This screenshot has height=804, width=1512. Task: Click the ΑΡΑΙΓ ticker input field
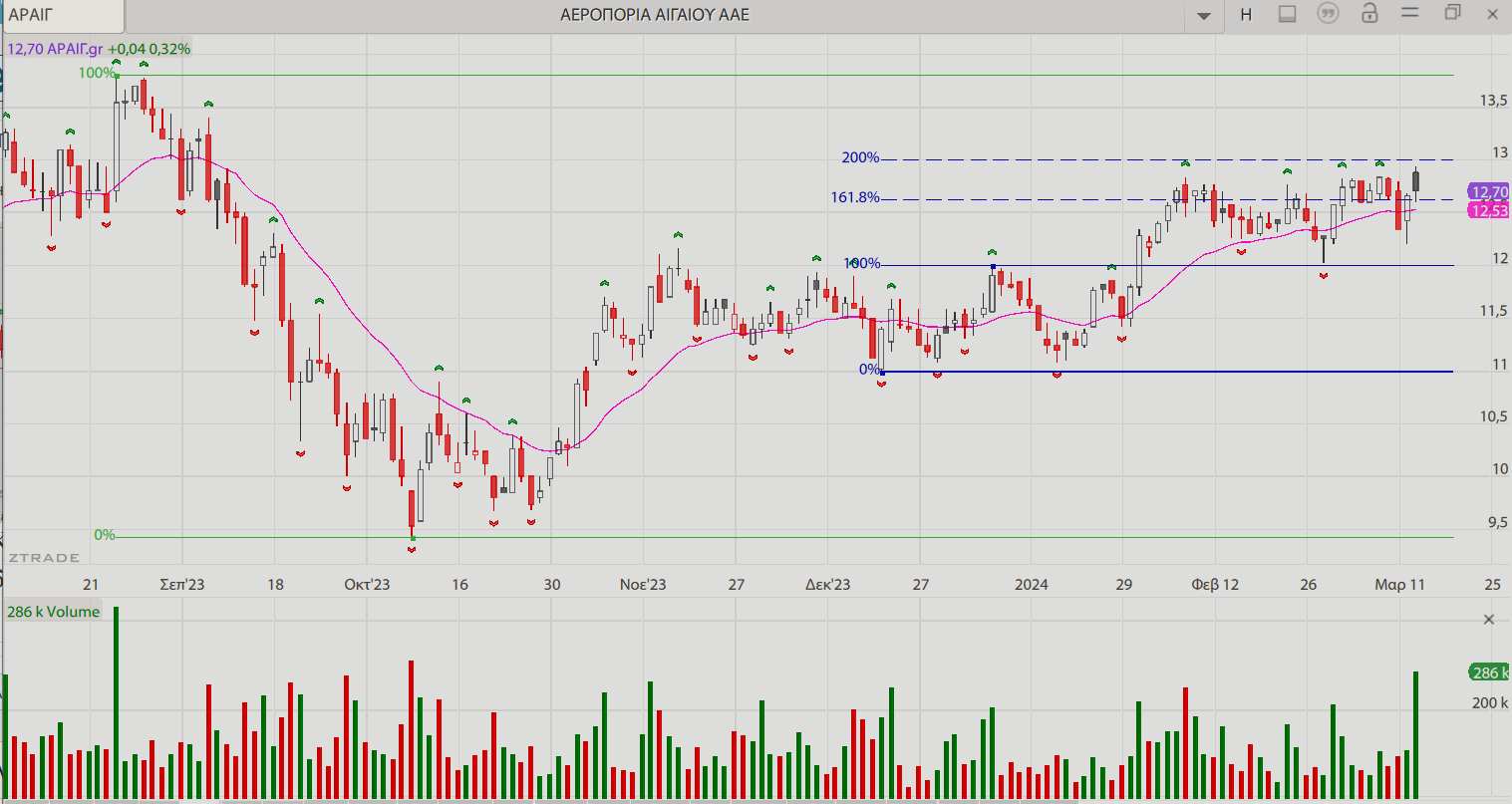click(63, 15)
